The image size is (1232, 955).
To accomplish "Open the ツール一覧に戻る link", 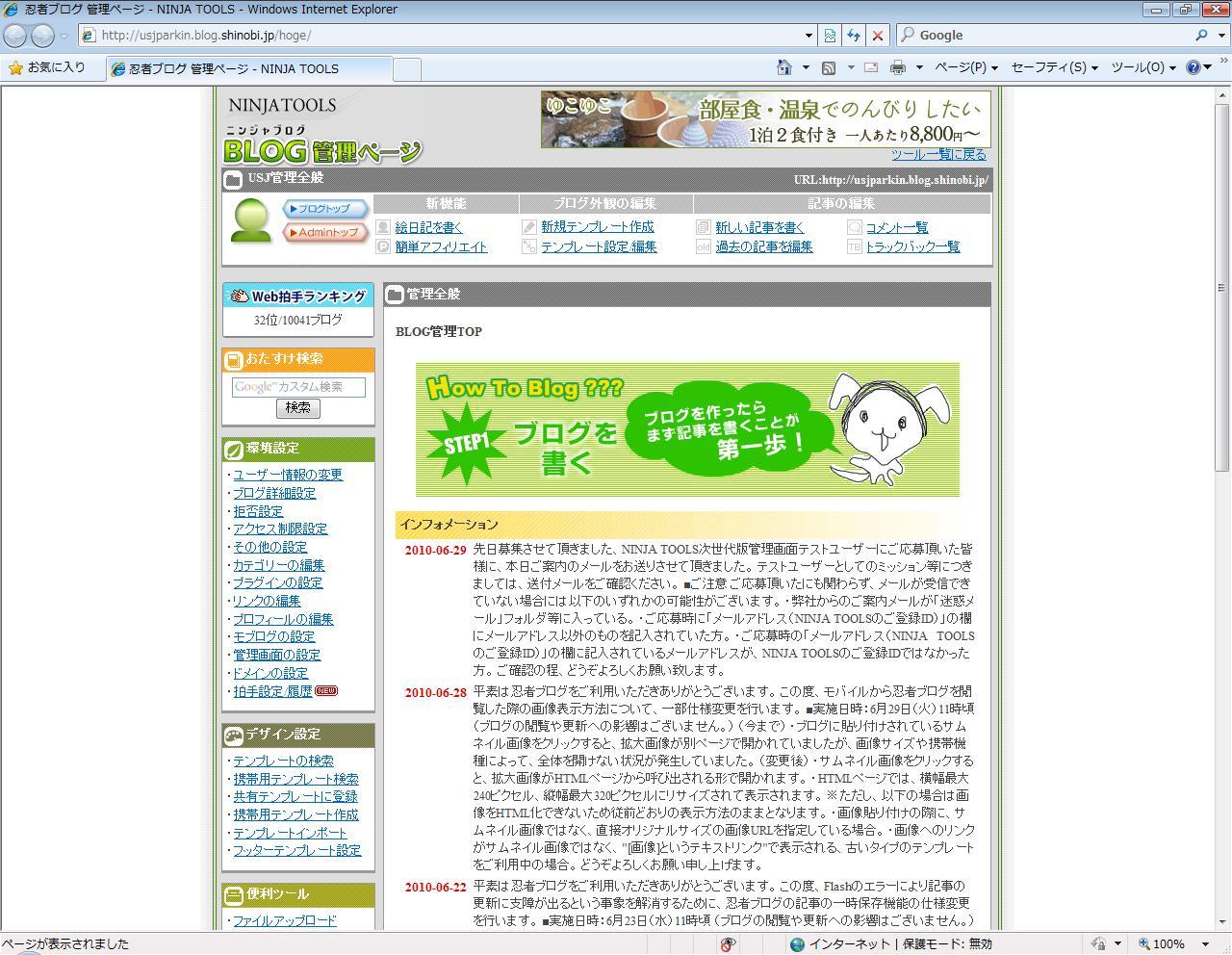I will coord(938,155).
